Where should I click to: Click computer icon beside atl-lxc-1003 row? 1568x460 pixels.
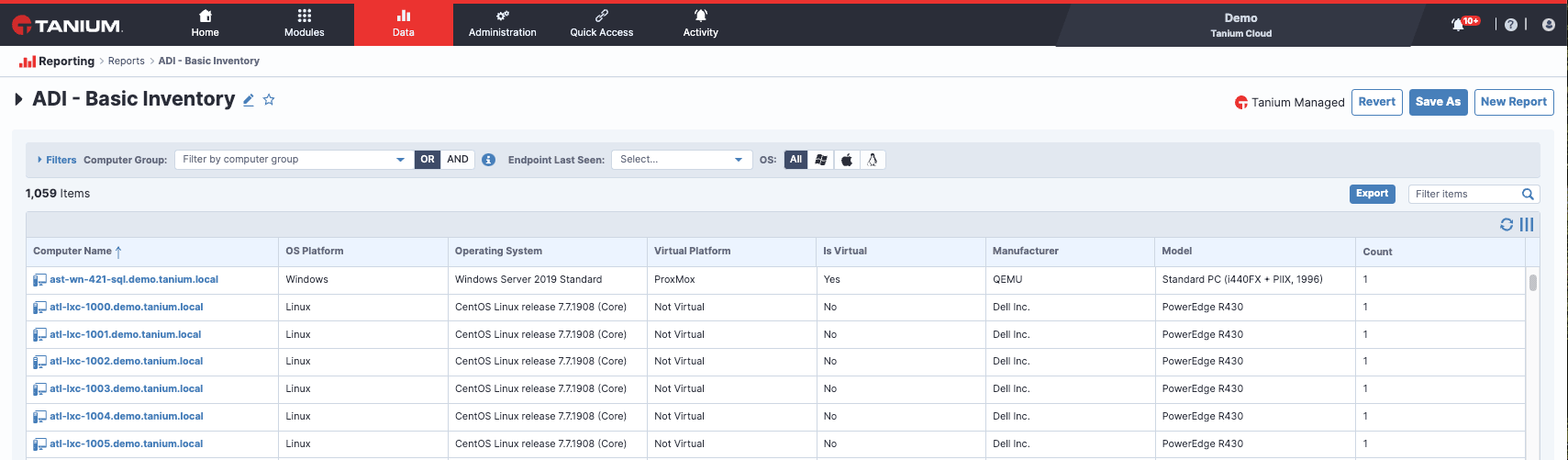pyautogui.click(x=39, y=389)
